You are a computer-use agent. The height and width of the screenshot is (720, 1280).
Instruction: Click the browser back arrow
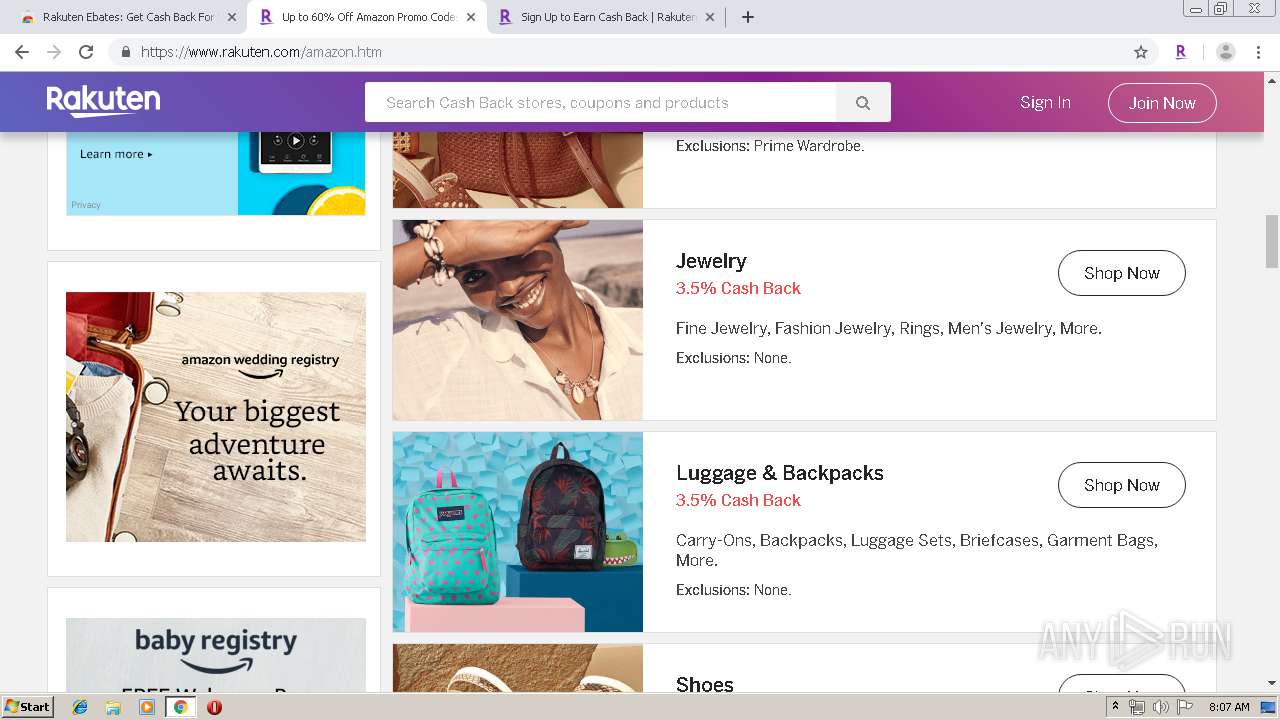point(22,52)
